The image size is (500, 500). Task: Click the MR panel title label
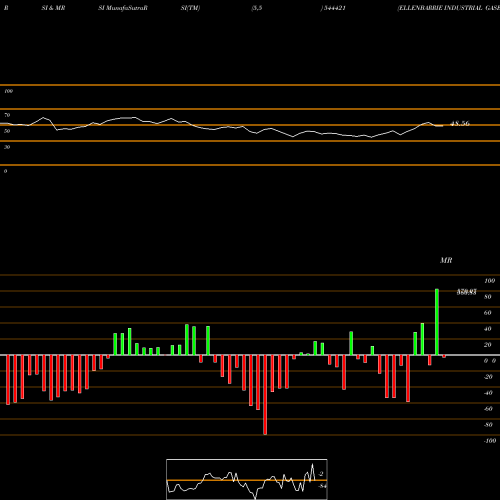click(446, 260)
